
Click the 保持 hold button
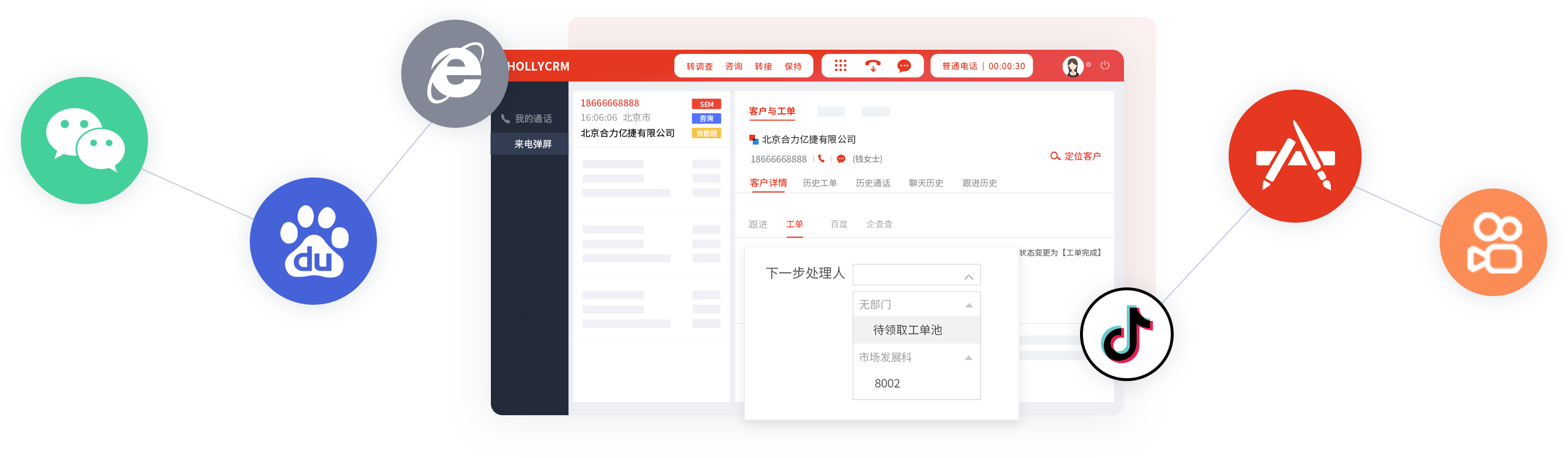click(x=793, y=67)
